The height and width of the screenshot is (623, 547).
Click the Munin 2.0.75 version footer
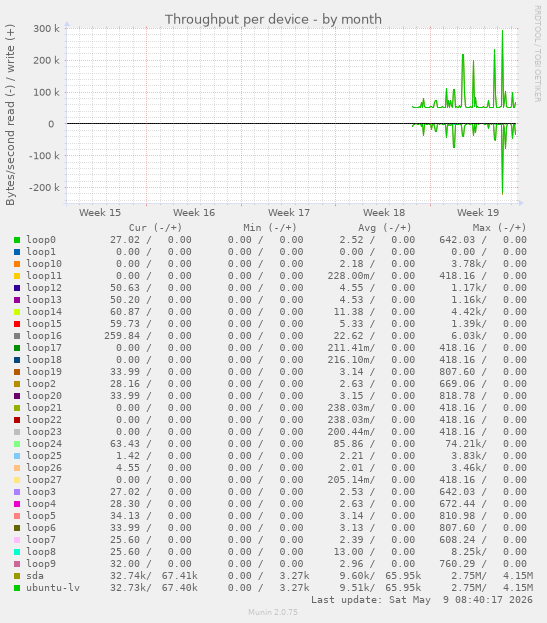(x=273, y=612)
